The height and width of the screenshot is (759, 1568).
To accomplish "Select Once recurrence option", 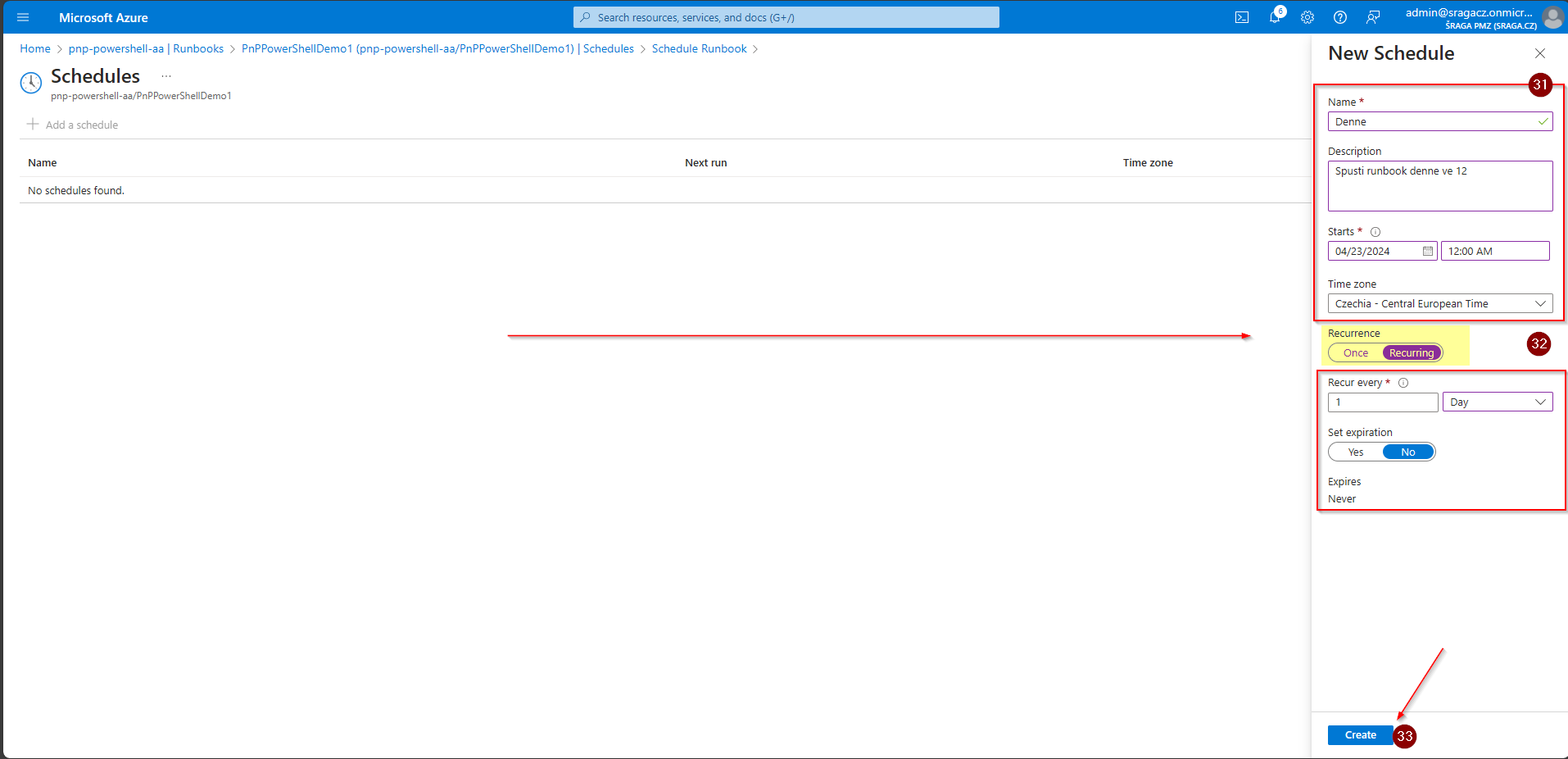I will (x=1356, y=353).
